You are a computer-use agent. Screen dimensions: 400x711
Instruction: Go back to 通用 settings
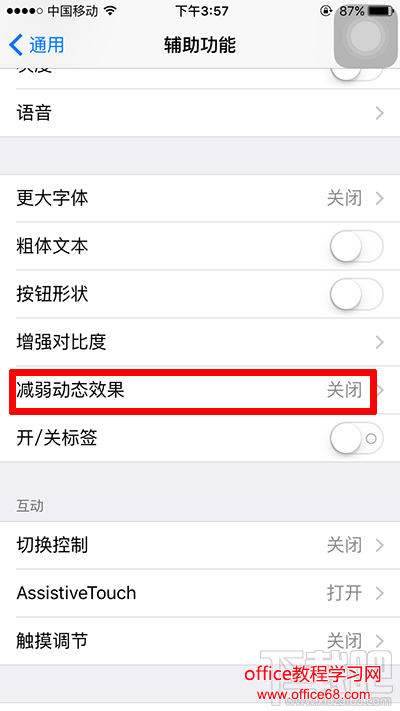(x=36, y=45)
